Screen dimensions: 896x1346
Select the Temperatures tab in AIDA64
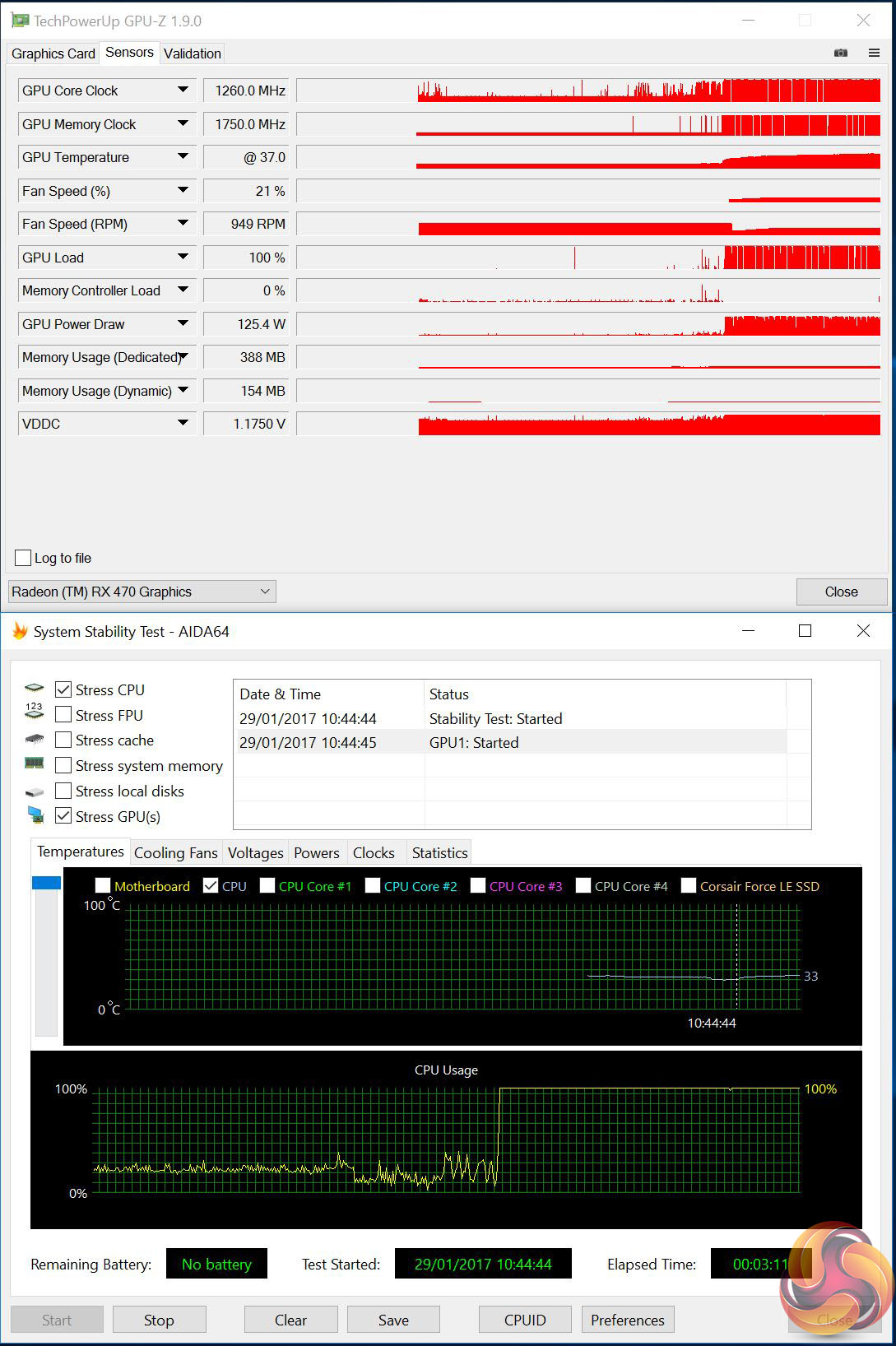pos(81,852)
